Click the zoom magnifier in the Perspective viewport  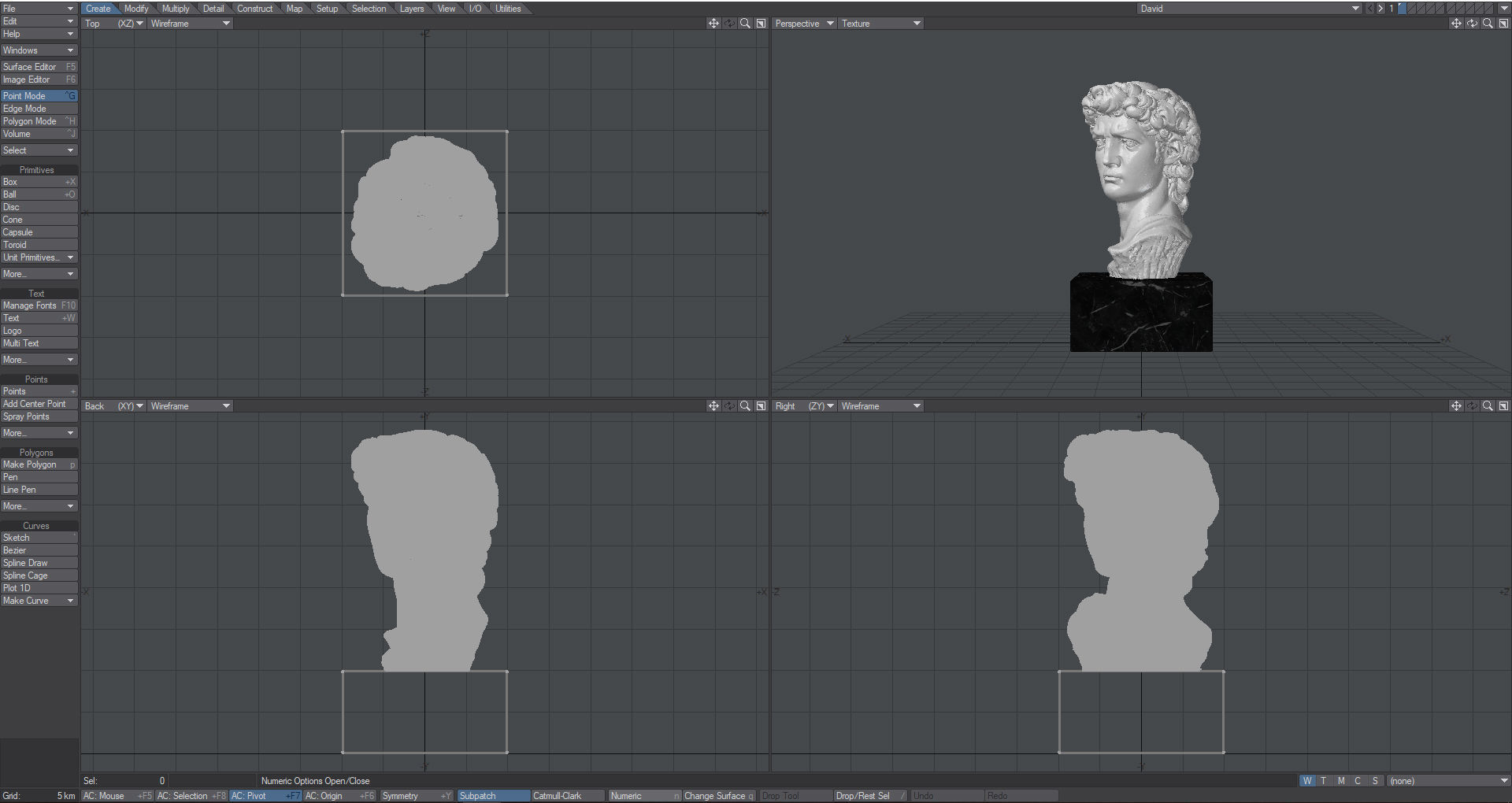(1488, 24)
